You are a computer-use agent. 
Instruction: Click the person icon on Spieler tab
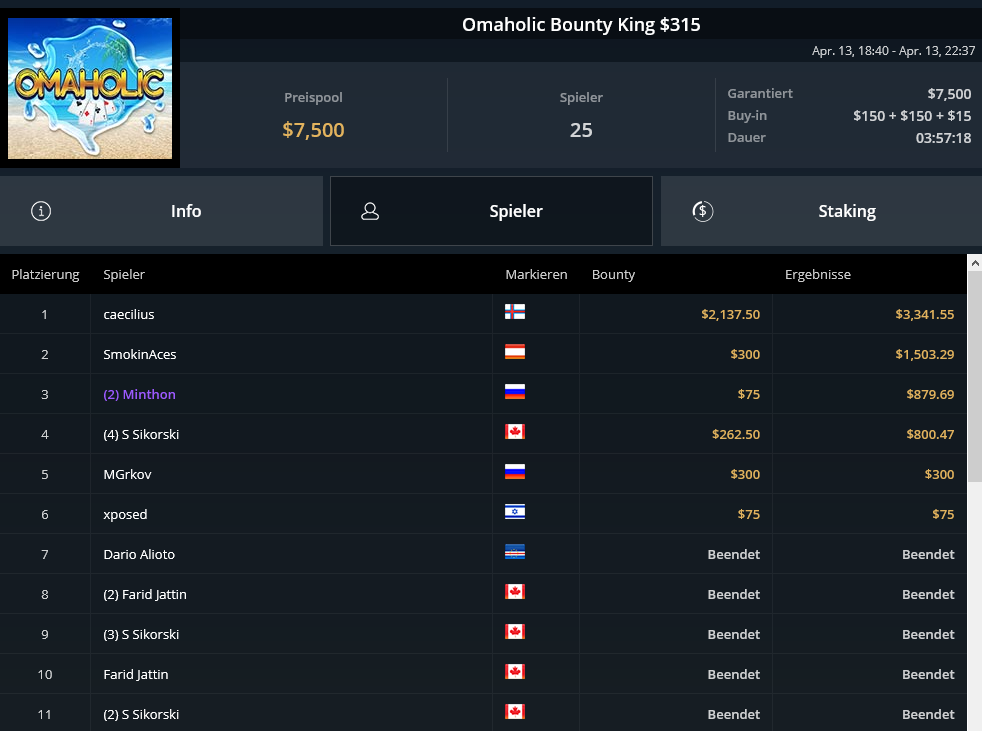click(370, 211)
